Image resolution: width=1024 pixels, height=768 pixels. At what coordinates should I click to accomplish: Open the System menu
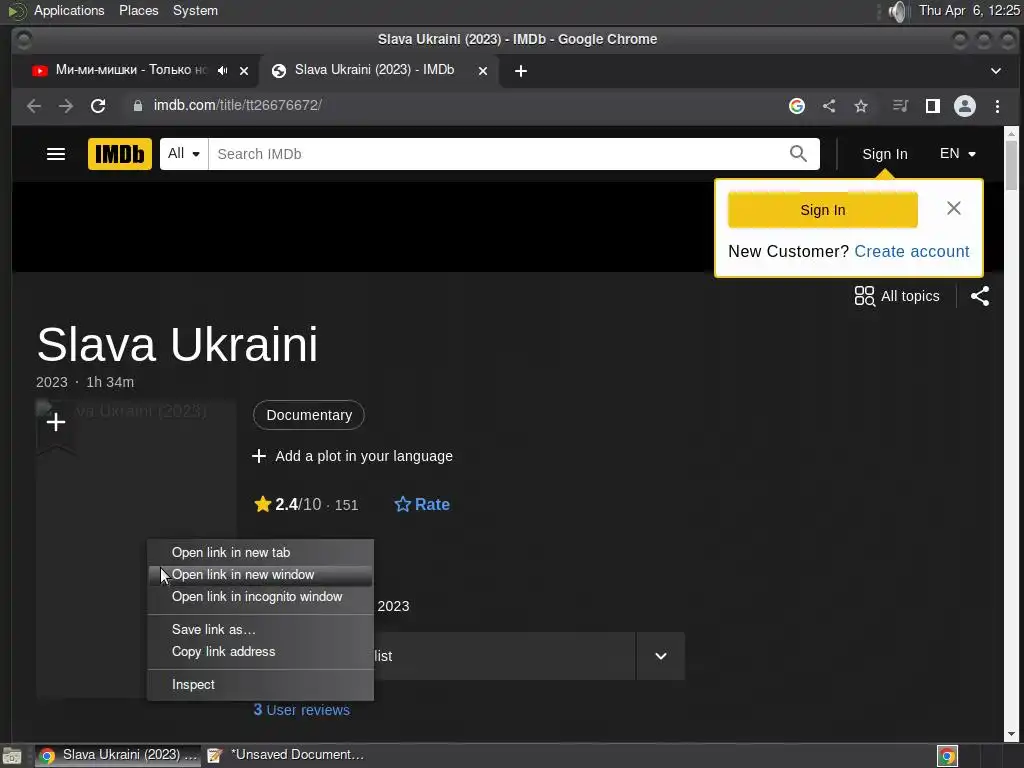(x=195, y=10)
